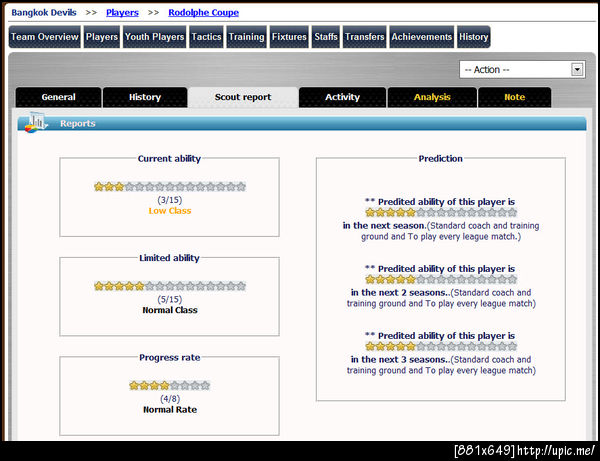Image resolution: width=600 pixels, height=461 pixels.
Task: Click the Reports section header
Action: click(302, 124)
